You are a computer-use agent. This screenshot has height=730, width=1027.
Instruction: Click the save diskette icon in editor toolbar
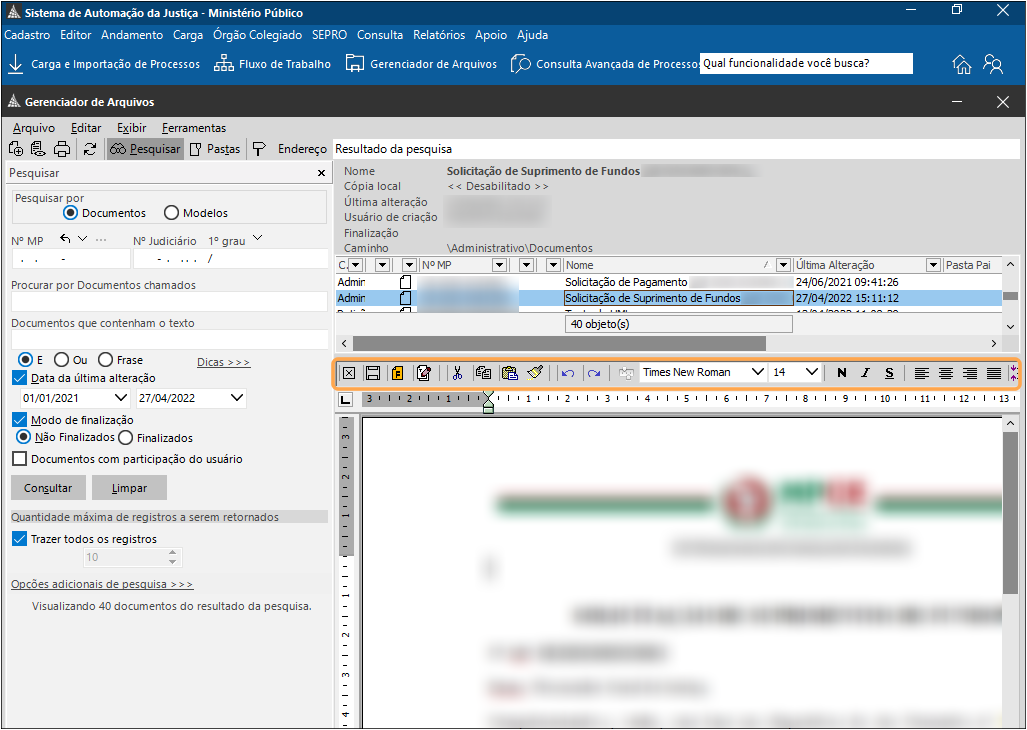point(373,373)
